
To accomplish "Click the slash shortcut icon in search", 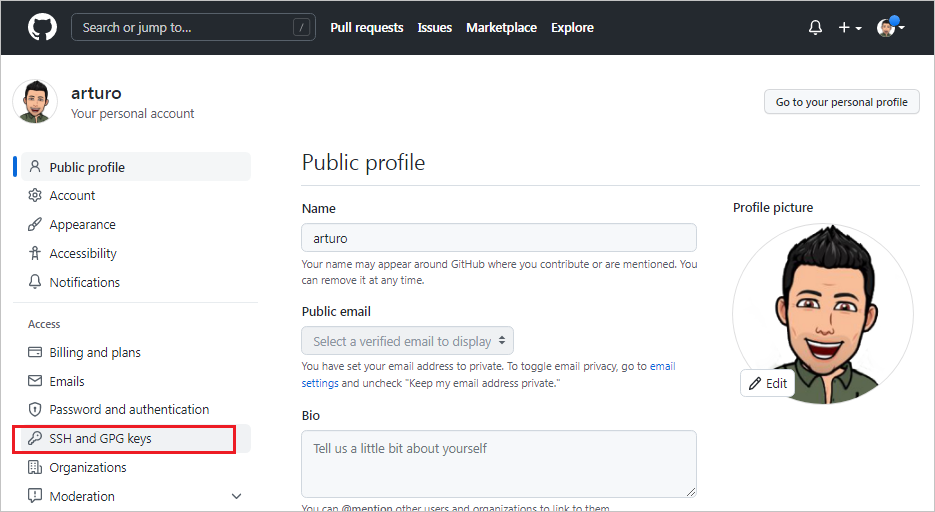I will pyautogui.click(x=301, y=27).
